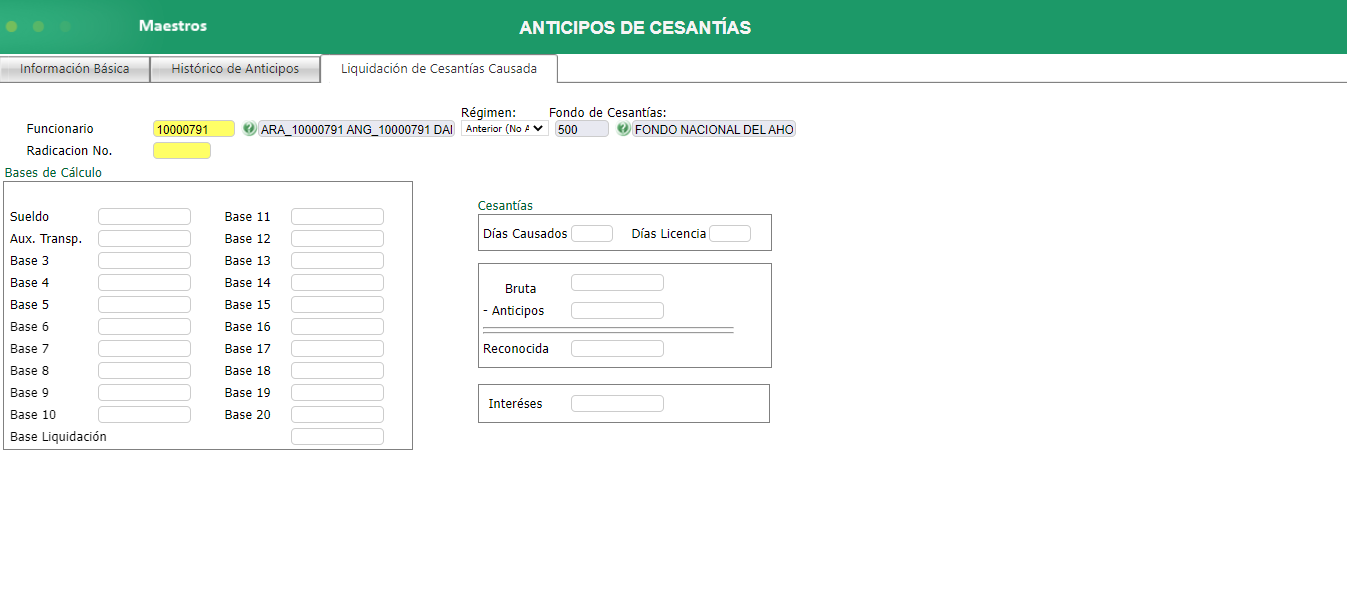Screen dimensions: 1347x597
Task: Select the Liquidación de Cesantías Causada tab
Action: click(x=438, y=68)
